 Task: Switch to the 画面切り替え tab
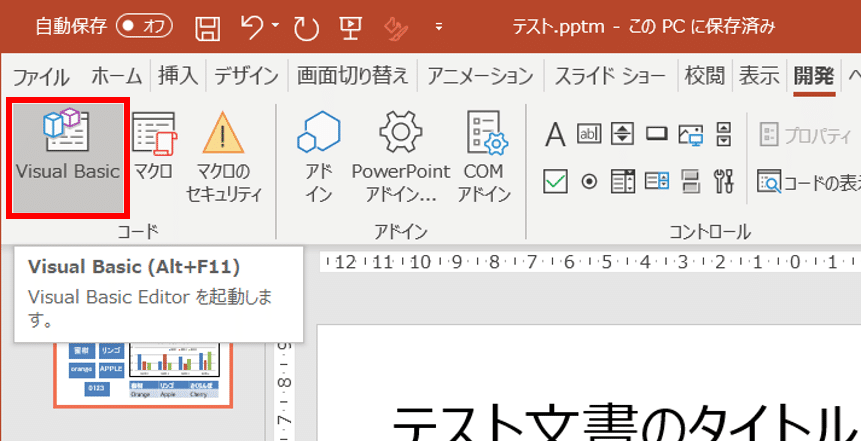click(353, 76)
